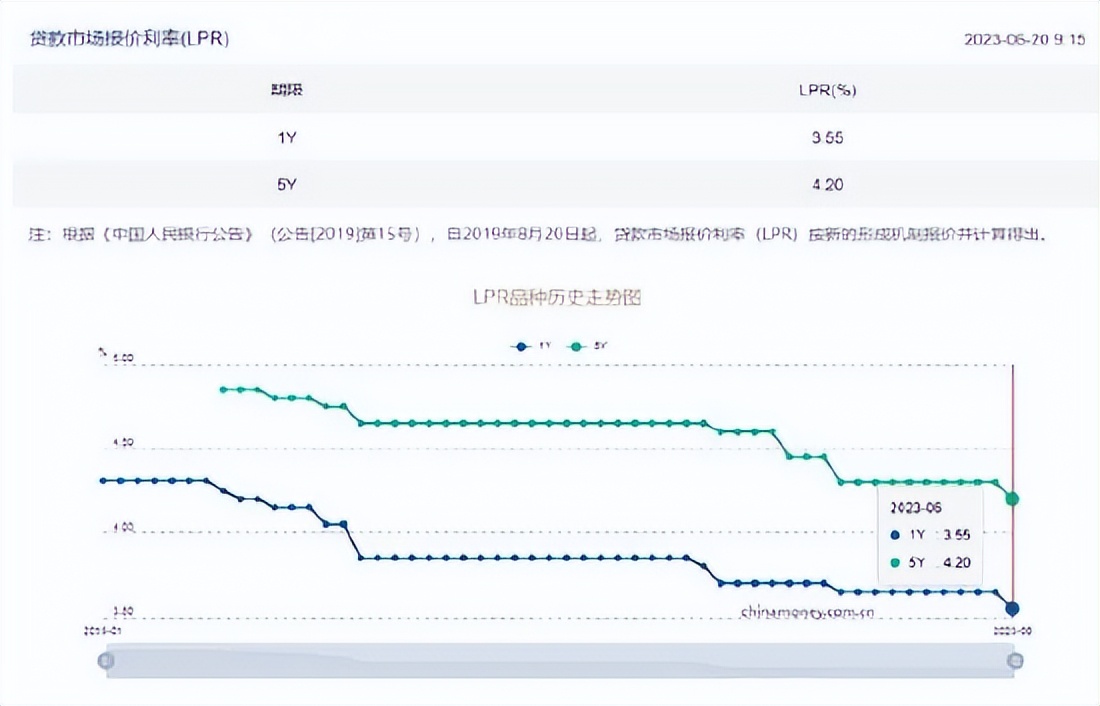
Task: Click the 5.00 y-axis label
Action: [123, 358]
